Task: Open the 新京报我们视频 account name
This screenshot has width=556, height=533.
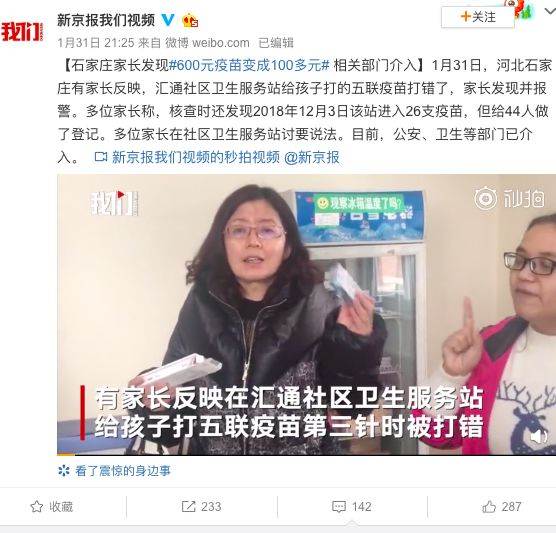Action: click(106, 20)
